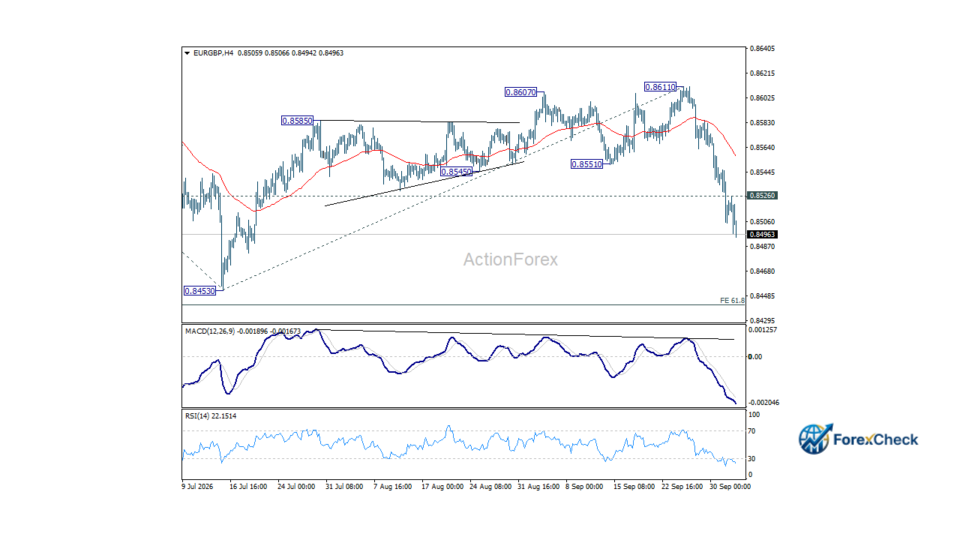Click -0.002046 on the MACD axis

[764, 403]
